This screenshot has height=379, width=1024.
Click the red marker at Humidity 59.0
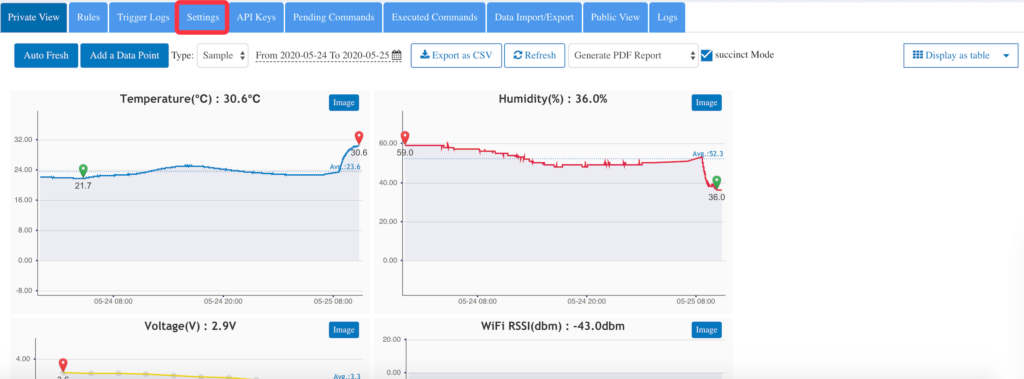[405, 138]
